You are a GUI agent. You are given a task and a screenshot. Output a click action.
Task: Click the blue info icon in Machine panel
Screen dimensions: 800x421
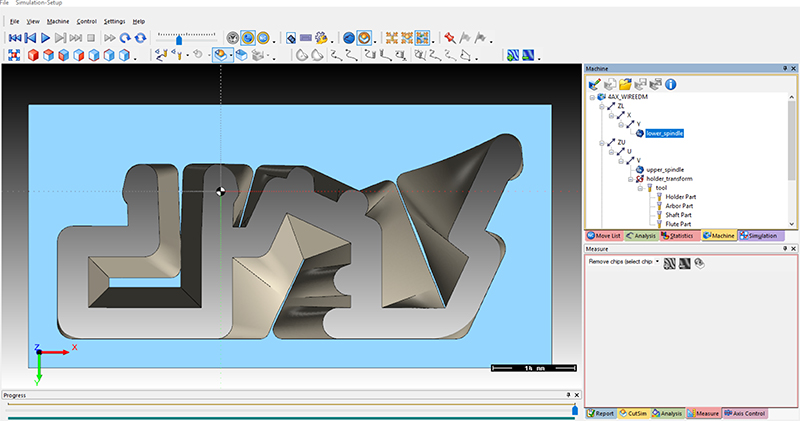pyautogui.click(x=671, y=84)
